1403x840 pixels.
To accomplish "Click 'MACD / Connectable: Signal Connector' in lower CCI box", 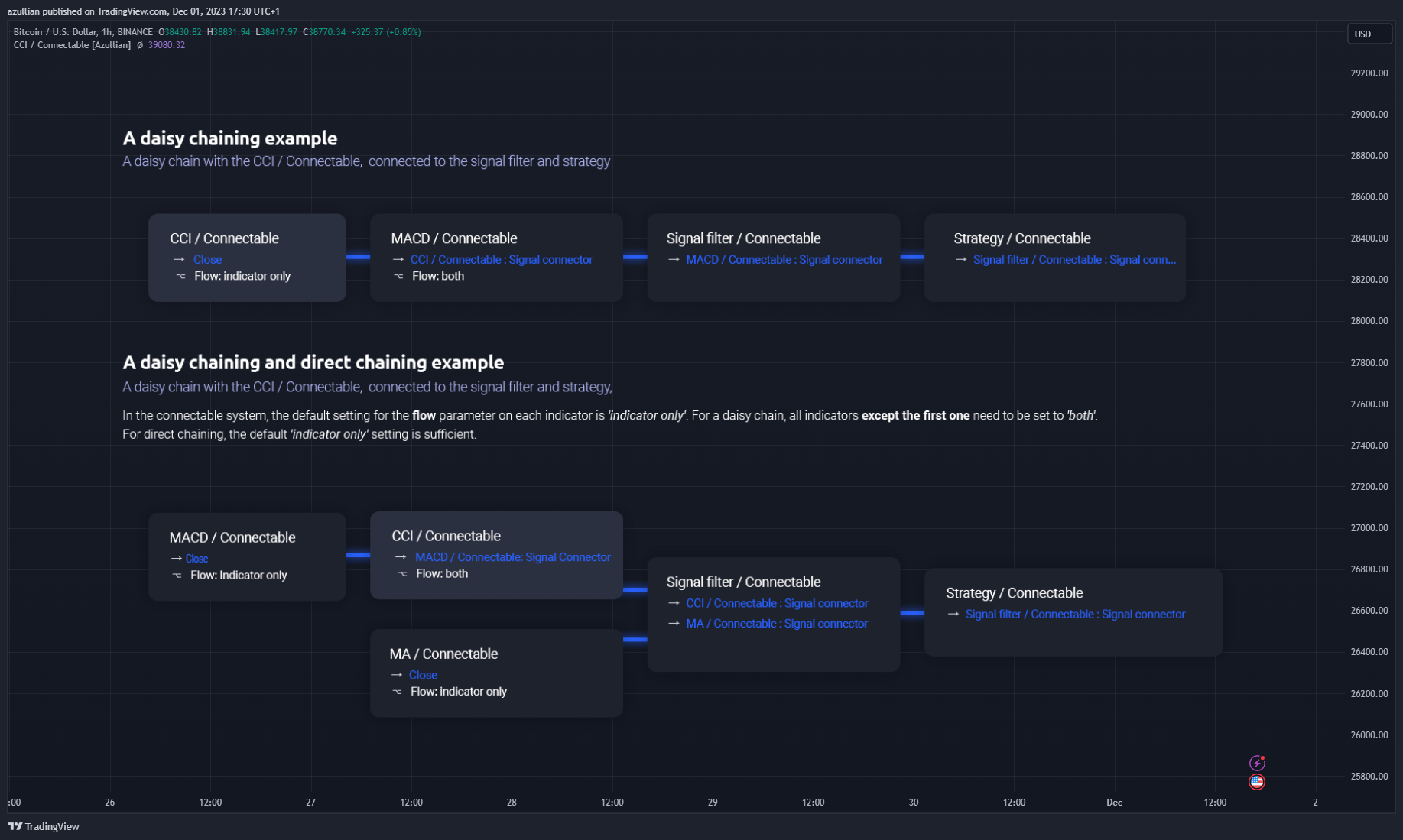I will point(513,557).
